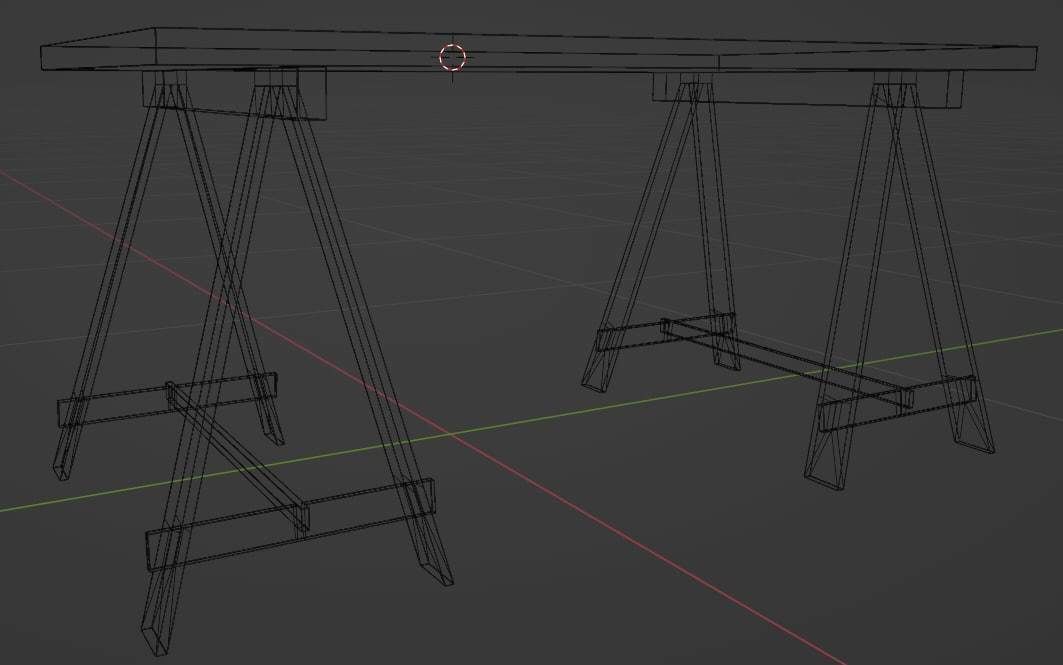Select the front crossbar of the left trestle

coord(289,525)
